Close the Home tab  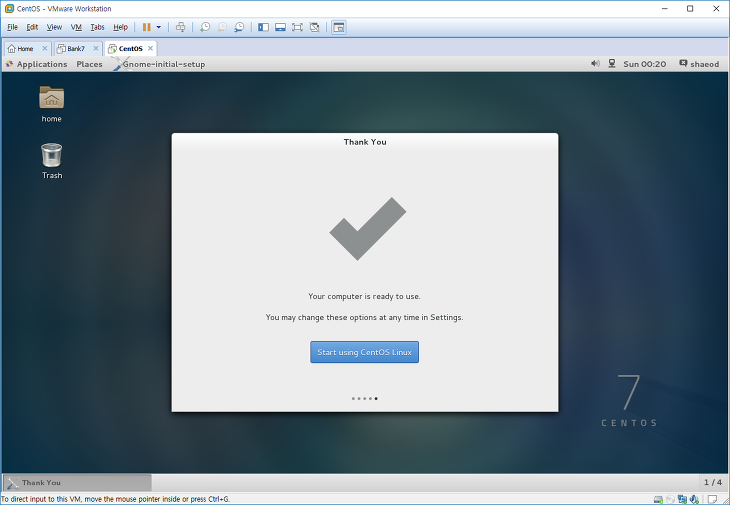coord(45,48)
